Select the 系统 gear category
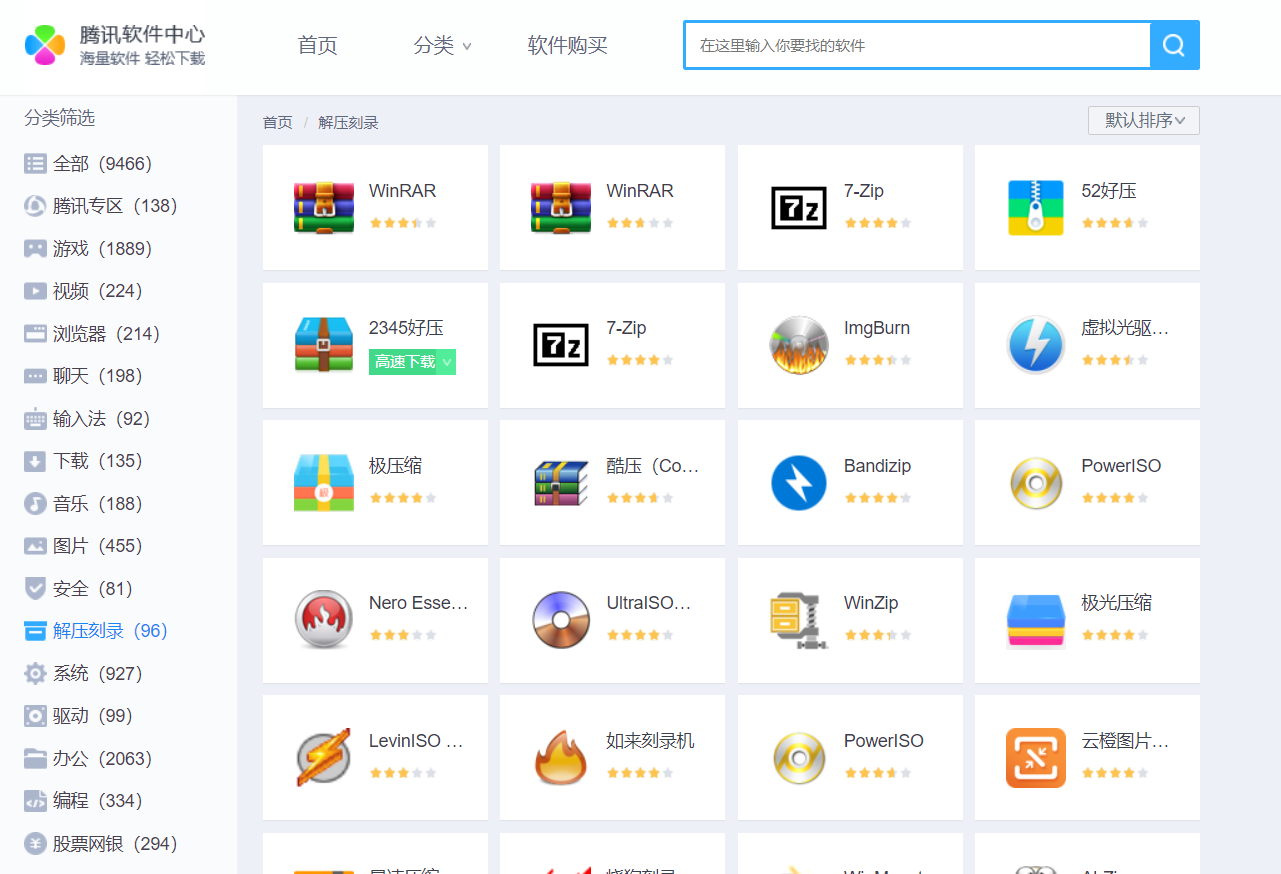Screen dimensions: 1281x874 coord(84,674)
